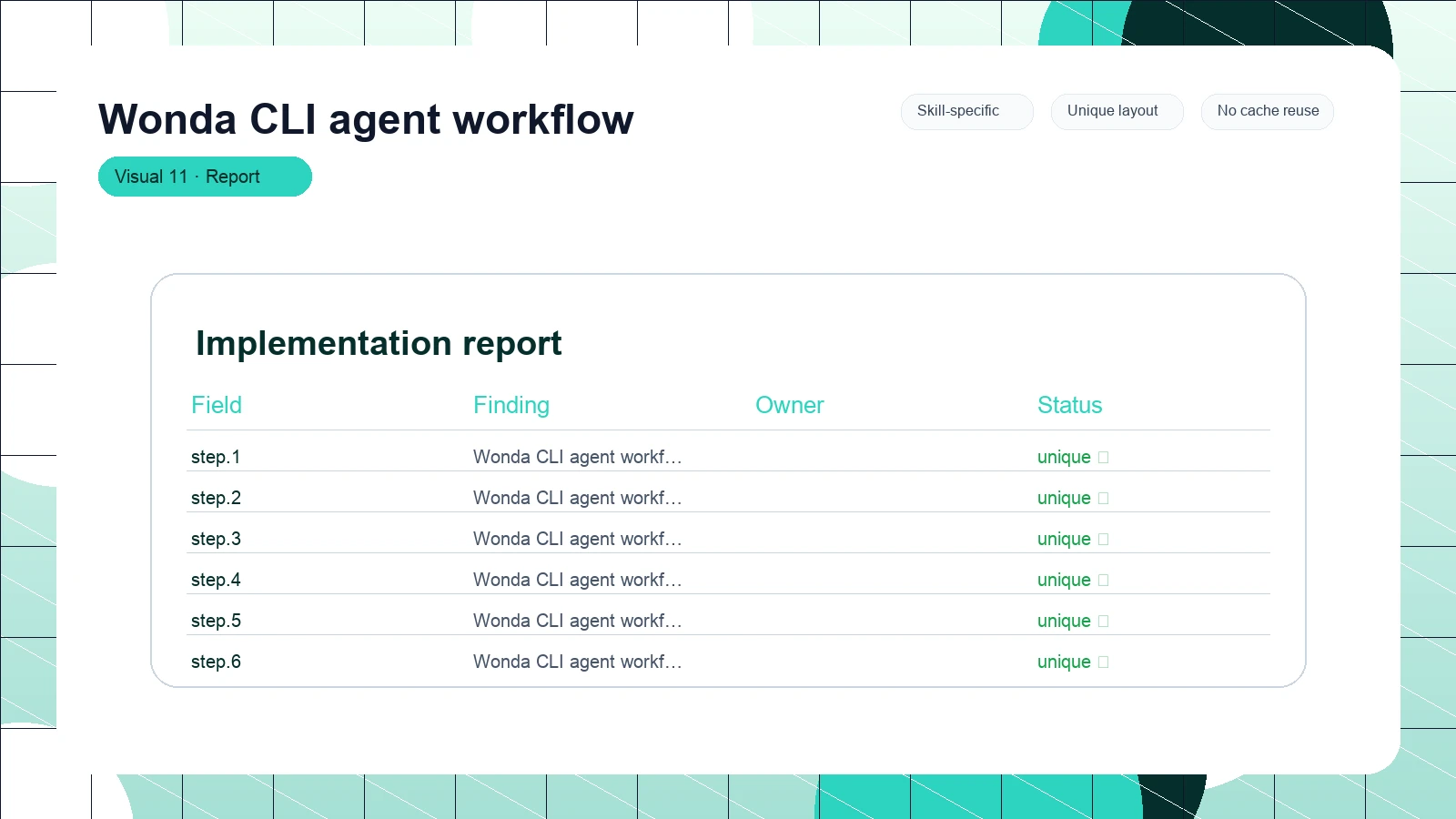Click the step.1 row finding text

click(x=577, y=457)
